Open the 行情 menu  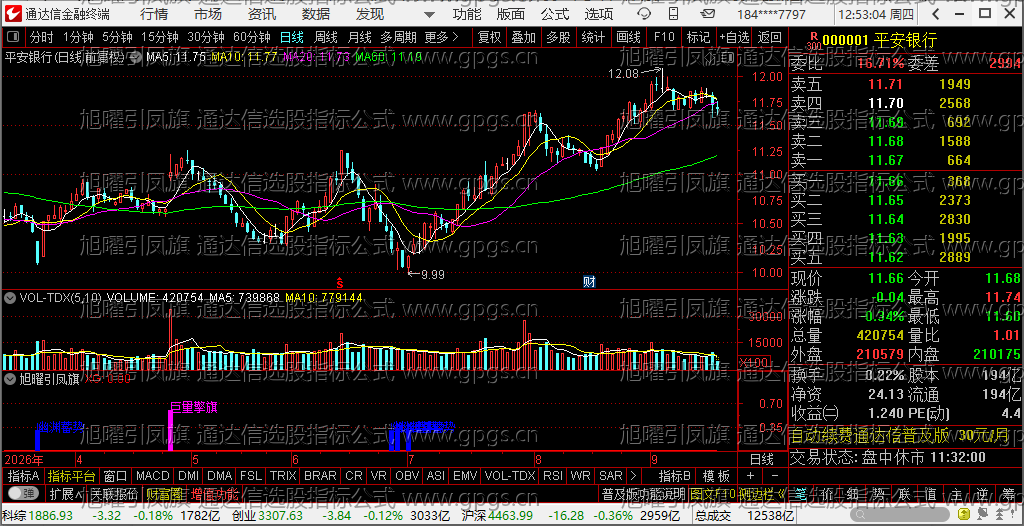(x=153, y=14)
